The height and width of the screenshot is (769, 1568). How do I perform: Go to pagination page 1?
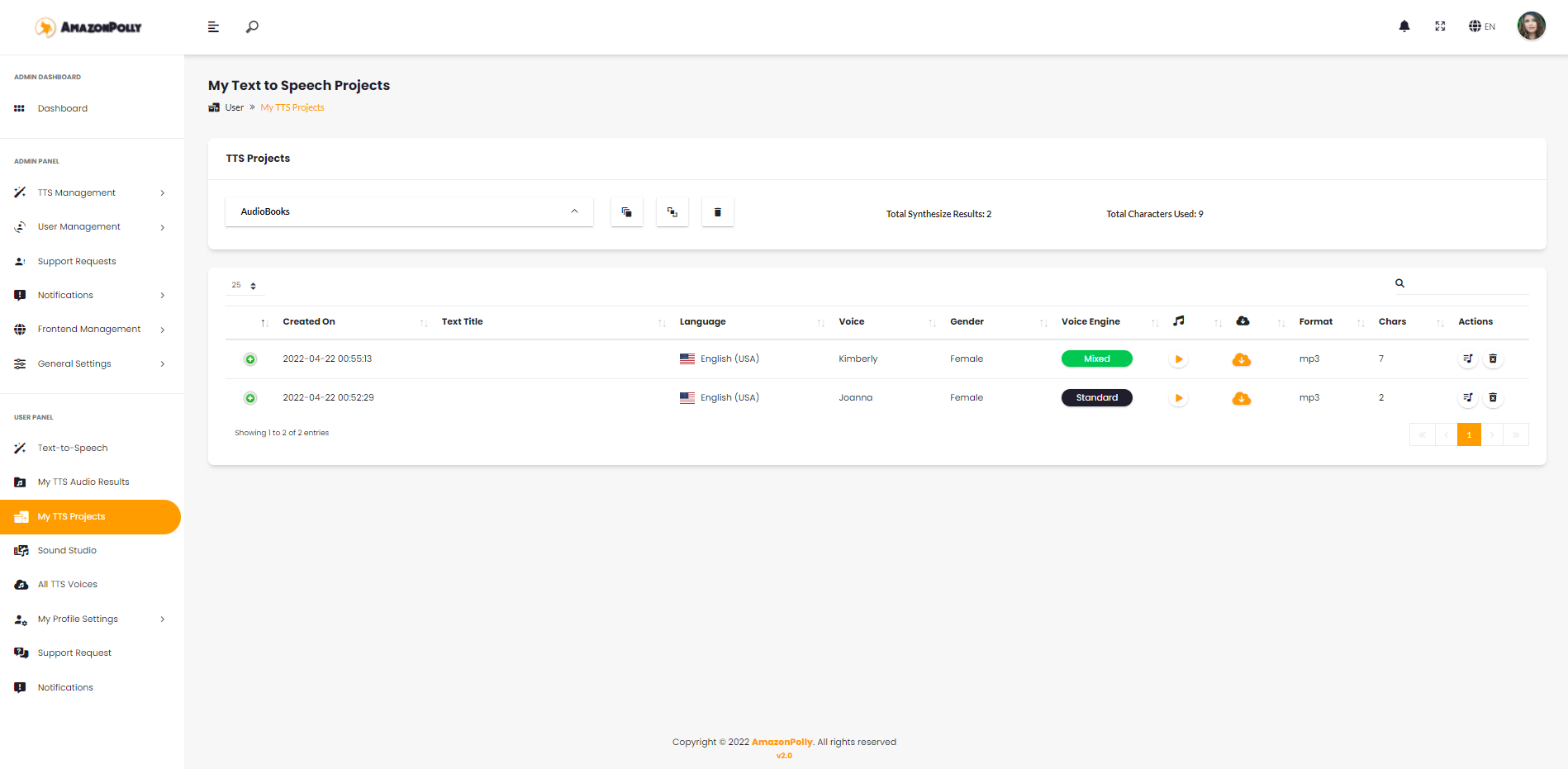(x=1469, y=434)
